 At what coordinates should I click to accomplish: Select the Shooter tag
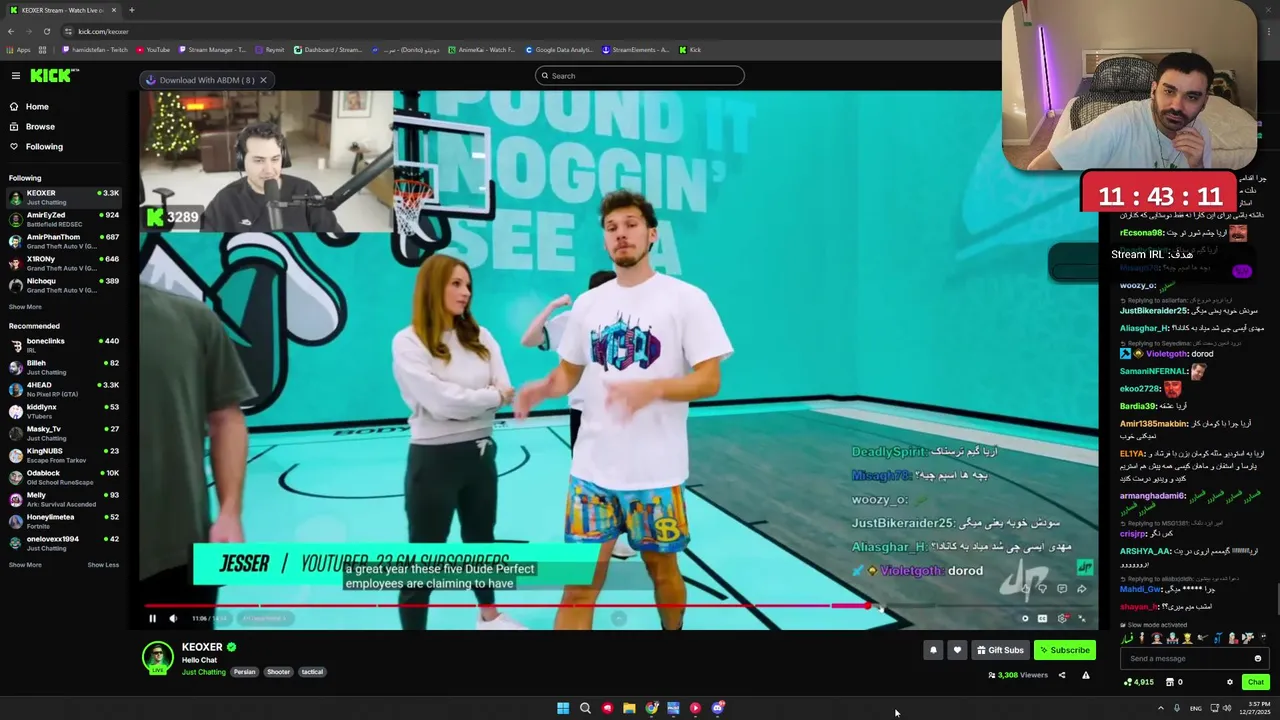tap(279, 672)
